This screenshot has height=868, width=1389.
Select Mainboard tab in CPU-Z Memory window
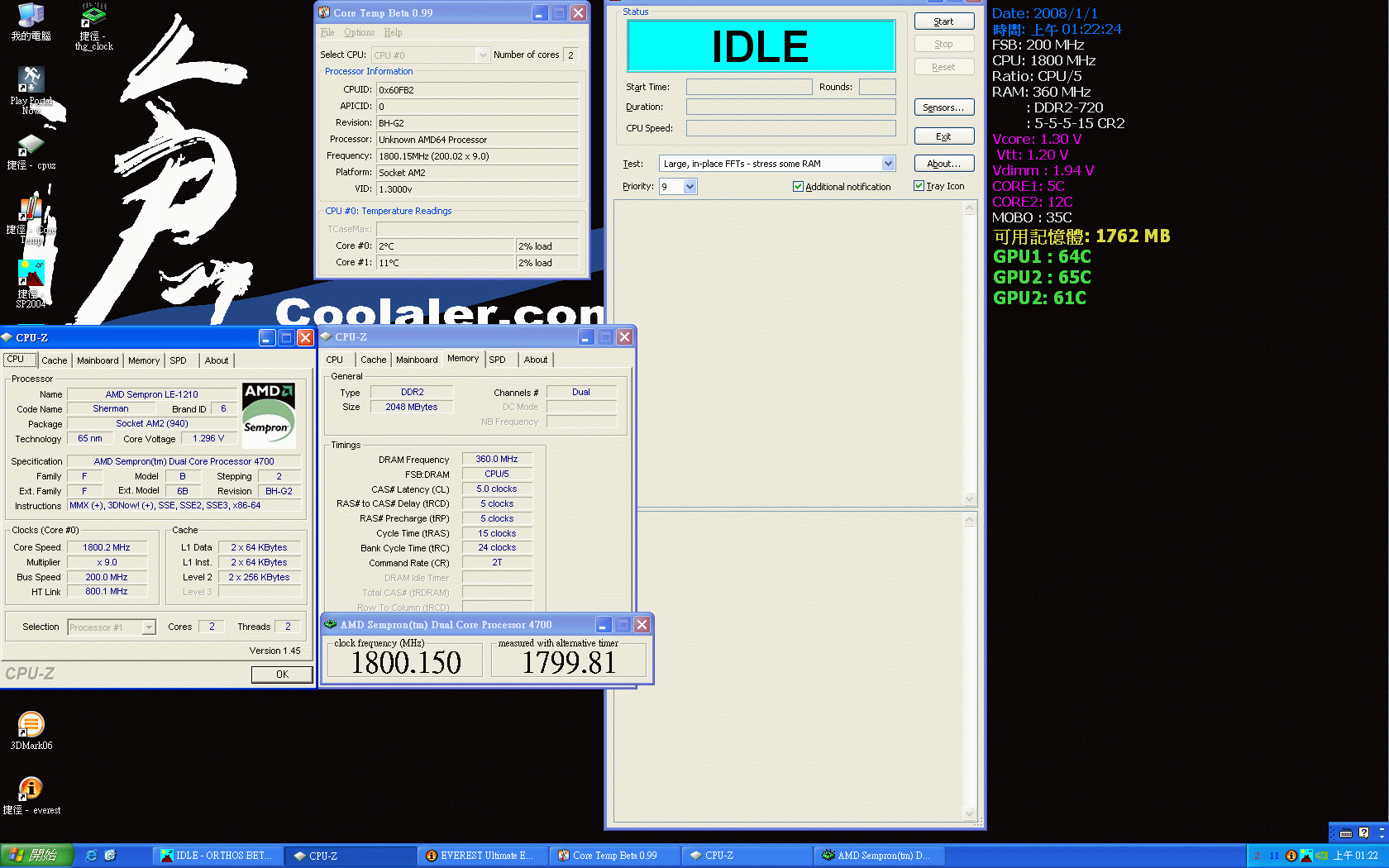pos(417,360)
